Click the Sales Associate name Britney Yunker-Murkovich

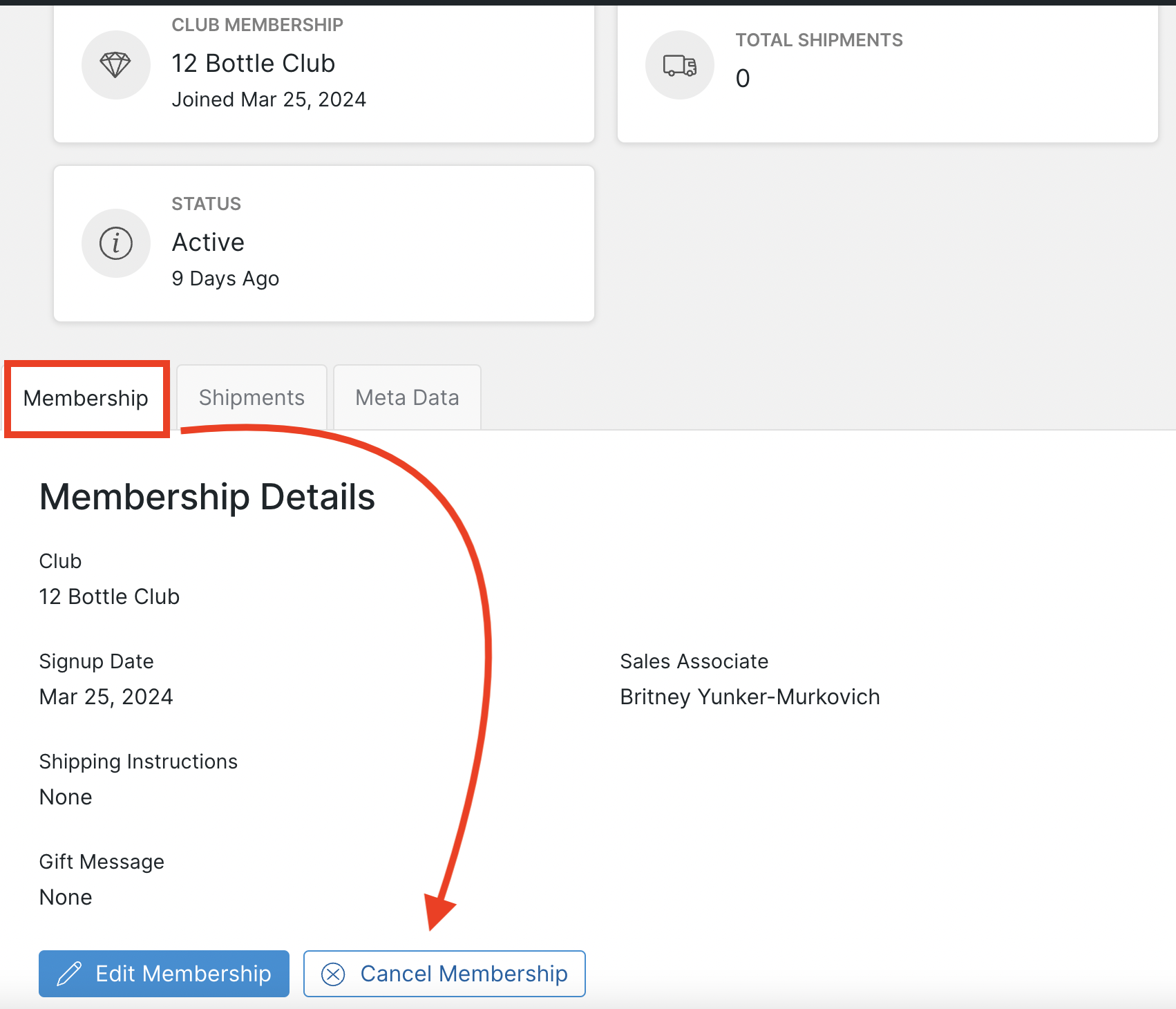[750, 697]
